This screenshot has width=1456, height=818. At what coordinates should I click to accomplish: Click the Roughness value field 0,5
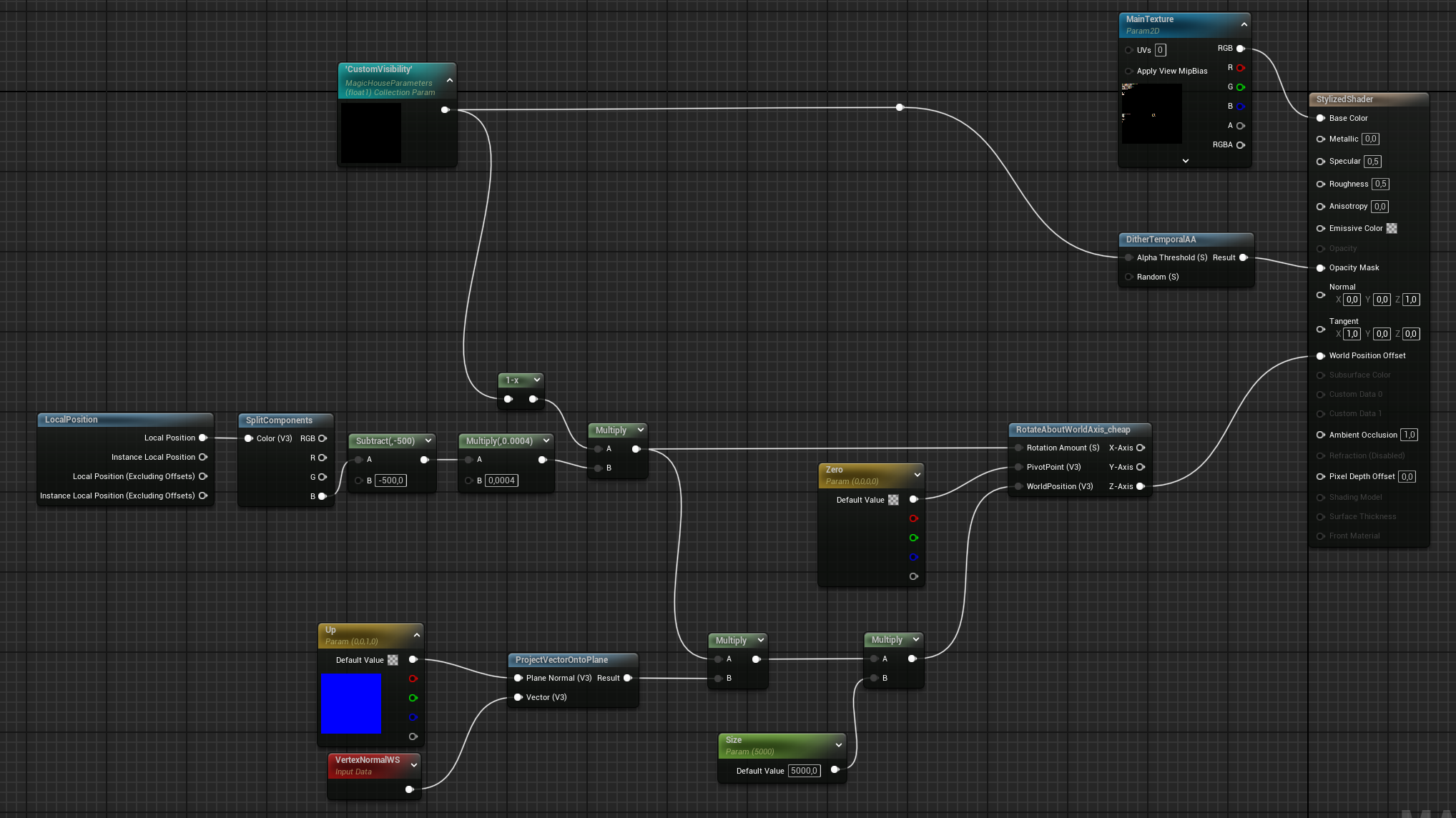click(x=1380, y=184)
